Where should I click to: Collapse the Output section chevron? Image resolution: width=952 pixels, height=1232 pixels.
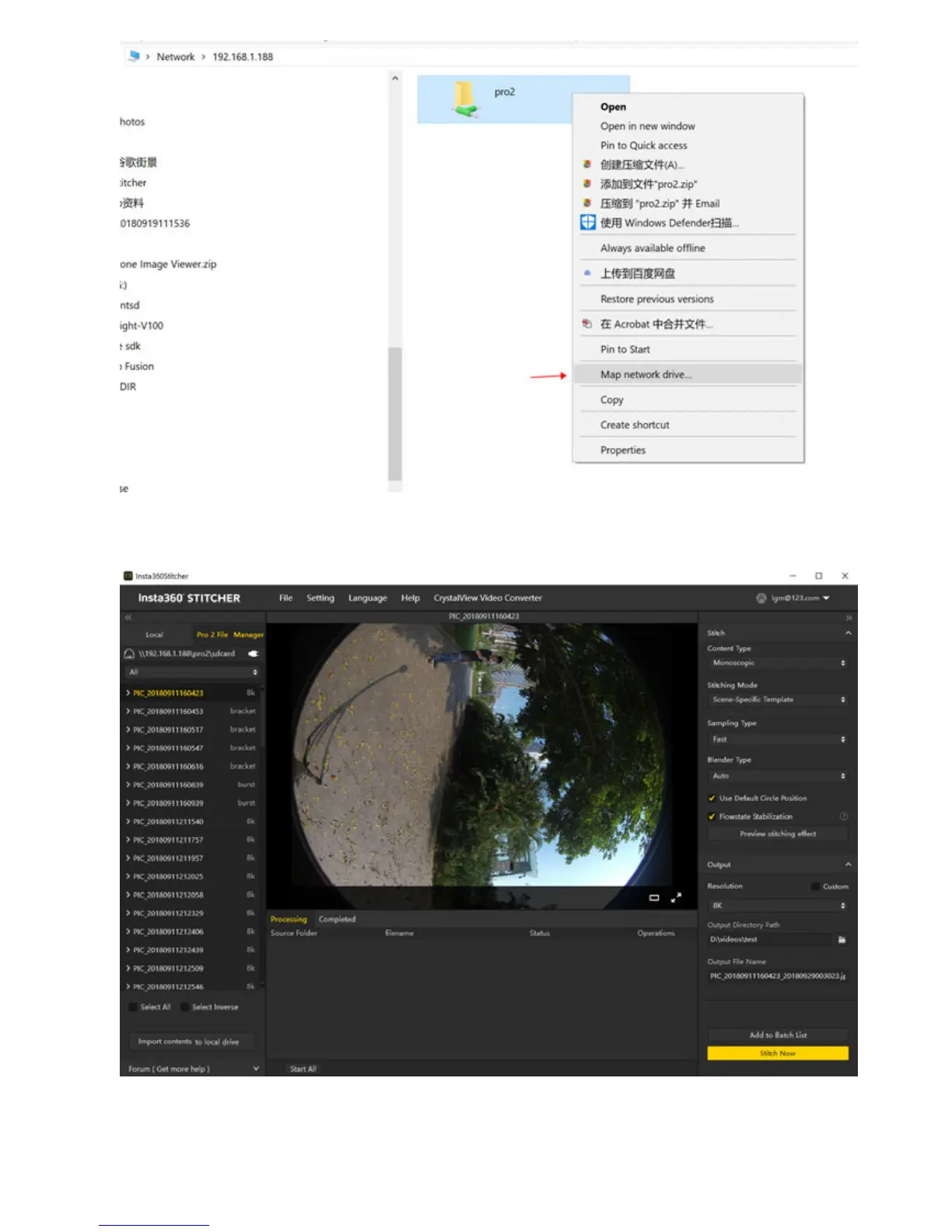(848, 865)
